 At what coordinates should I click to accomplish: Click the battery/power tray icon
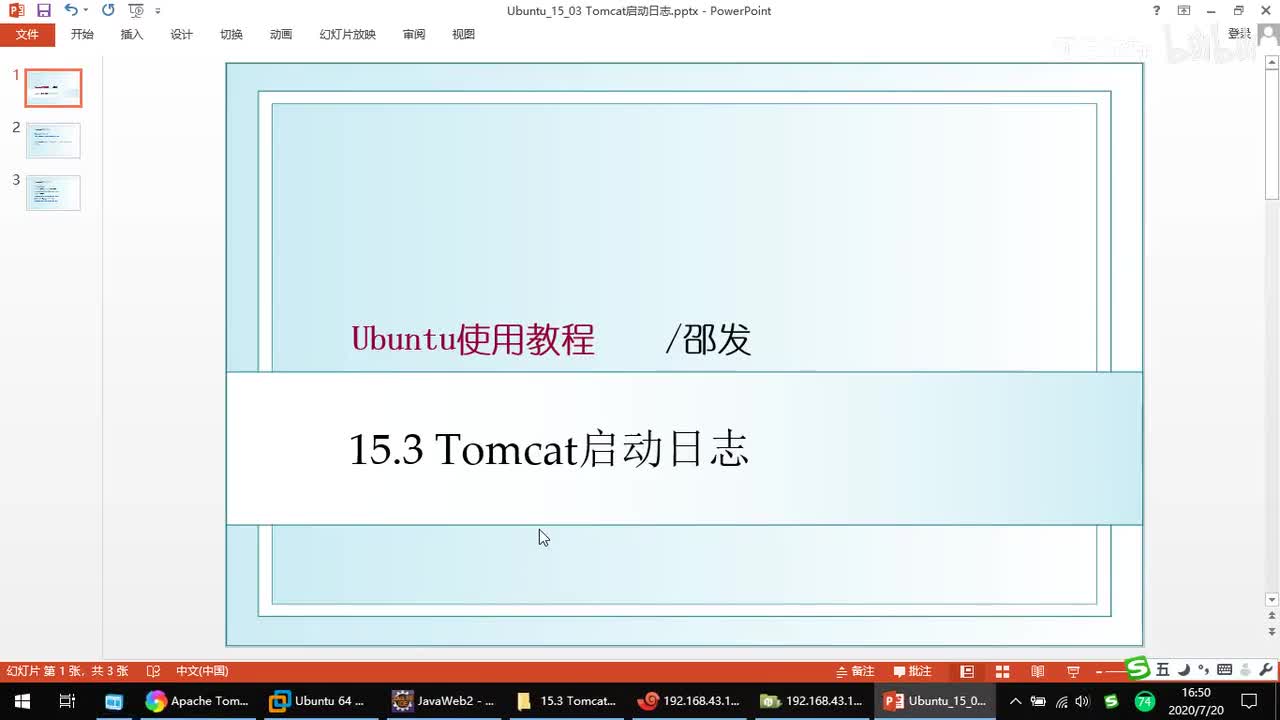coord(1038,701)
